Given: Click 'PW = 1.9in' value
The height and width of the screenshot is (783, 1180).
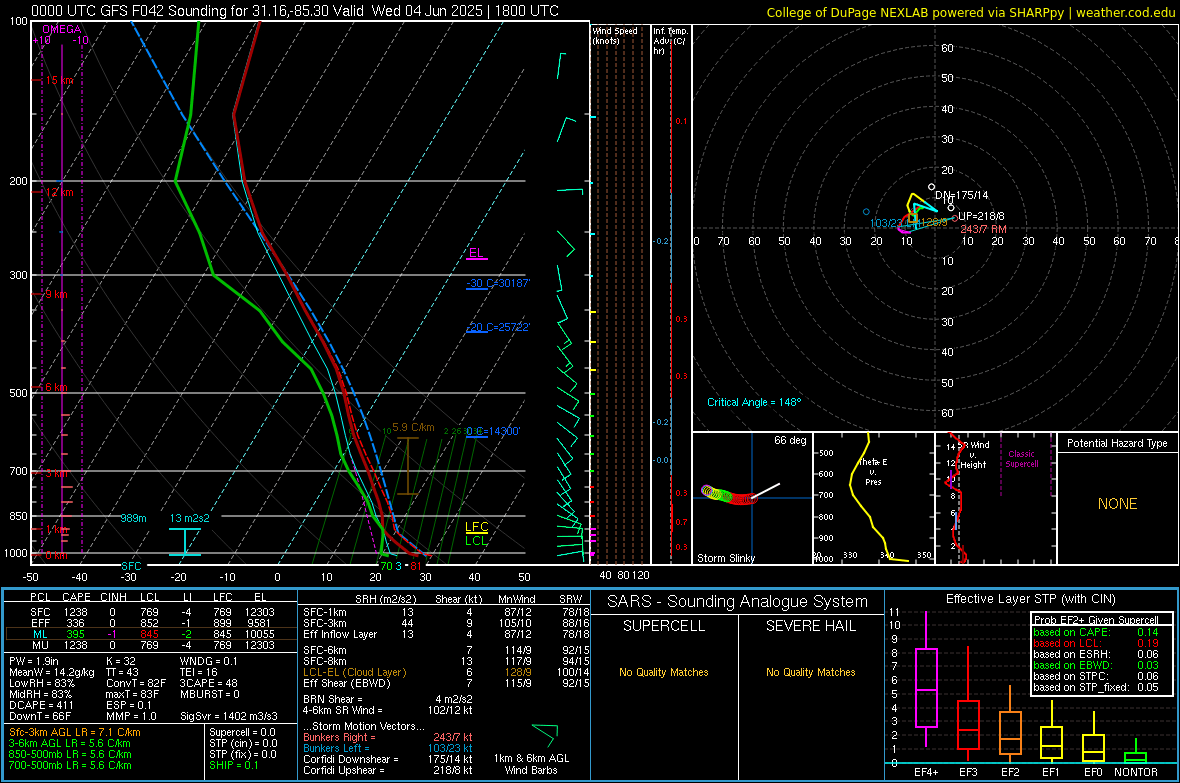Looking at the screenshot, I should coord(33,661).
